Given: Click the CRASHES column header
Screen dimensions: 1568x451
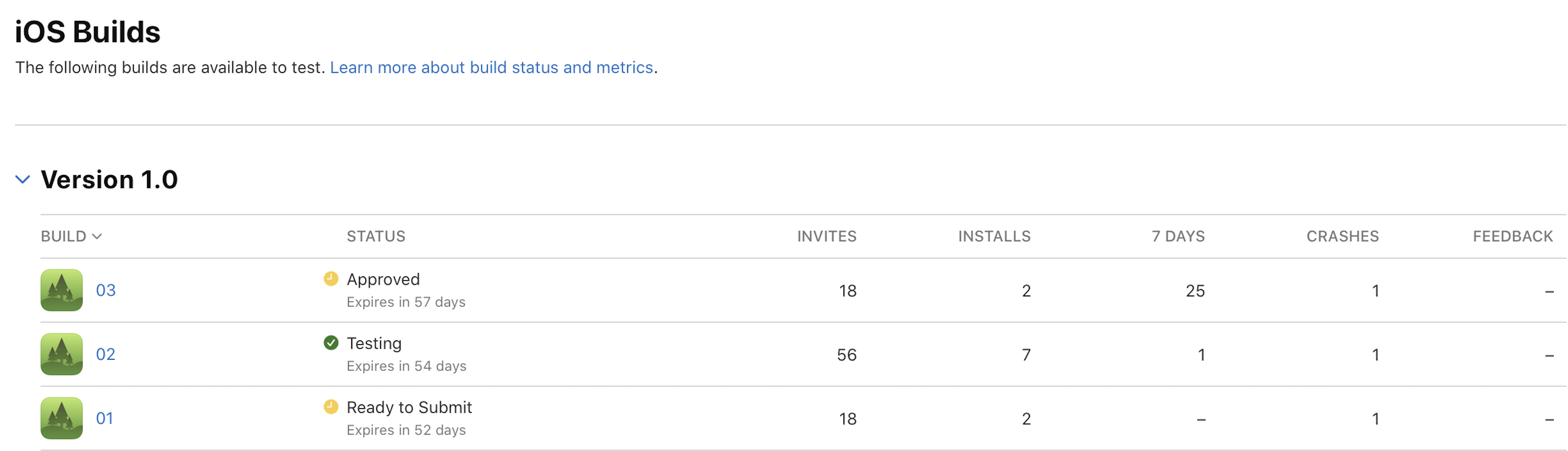Looking at the screenshot, I should point(1343,236).
